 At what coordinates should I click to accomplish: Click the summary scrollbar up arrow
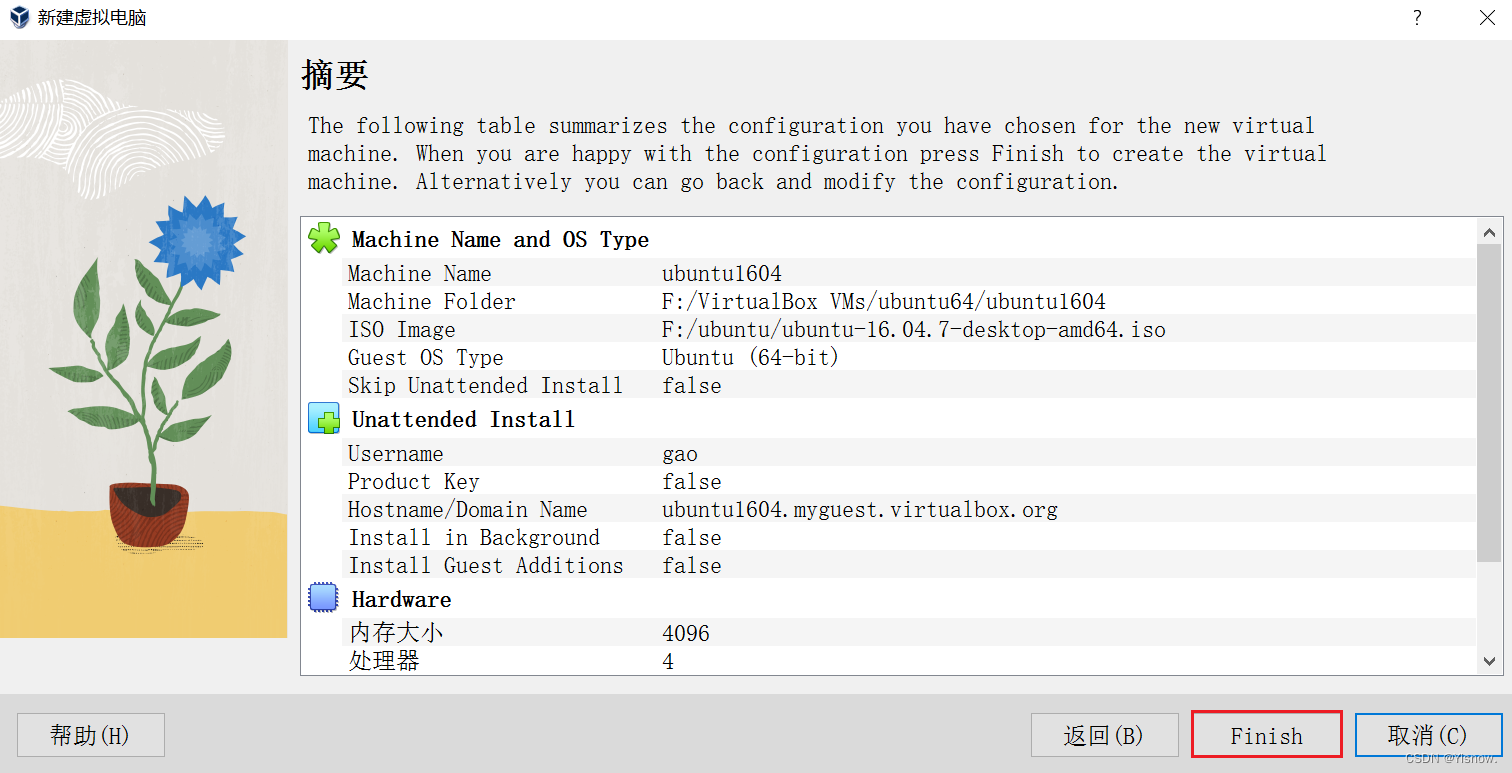[x=1489, y=232]
